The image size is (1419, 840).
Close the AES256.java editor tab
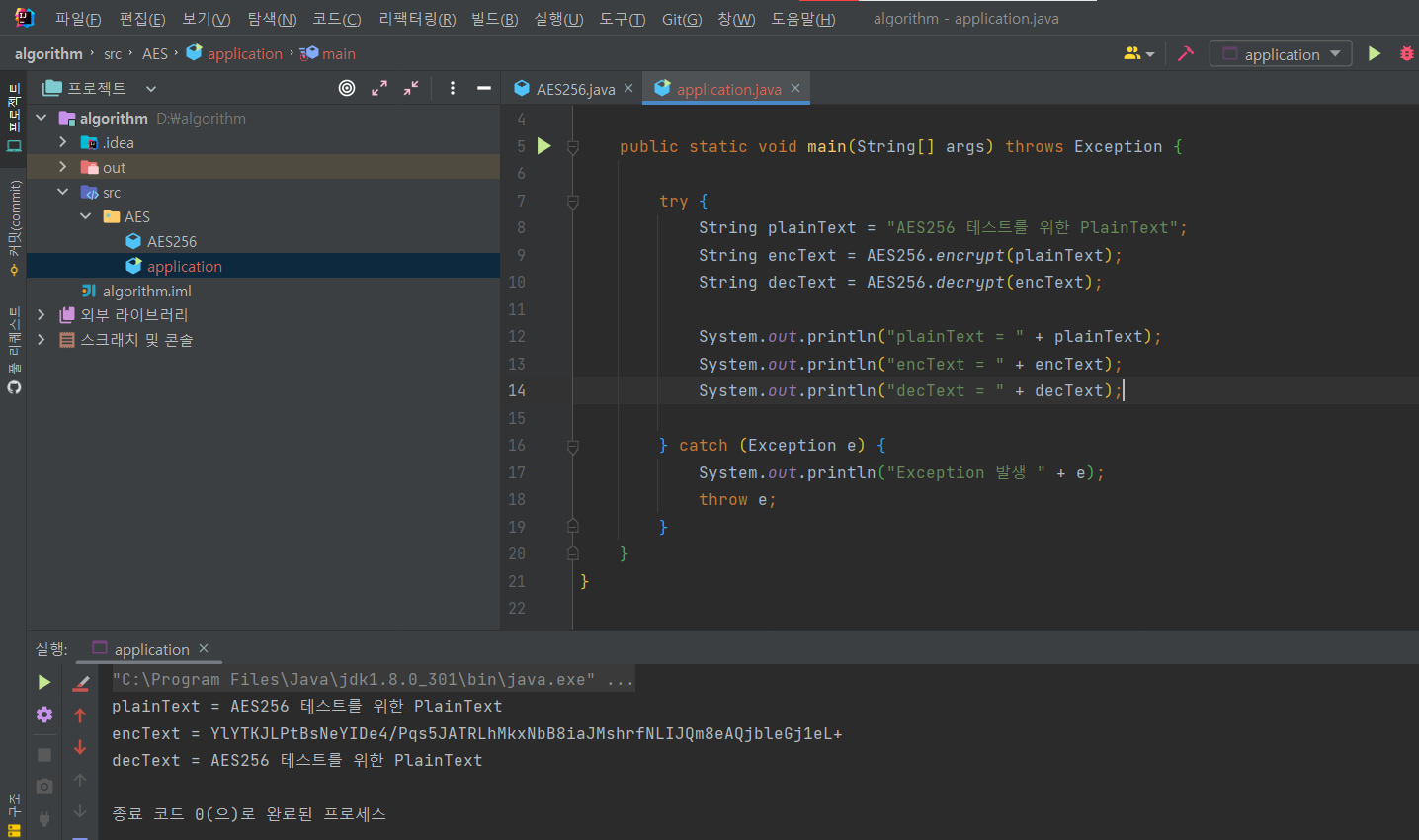pyautogui.click(x=628, y=88)
